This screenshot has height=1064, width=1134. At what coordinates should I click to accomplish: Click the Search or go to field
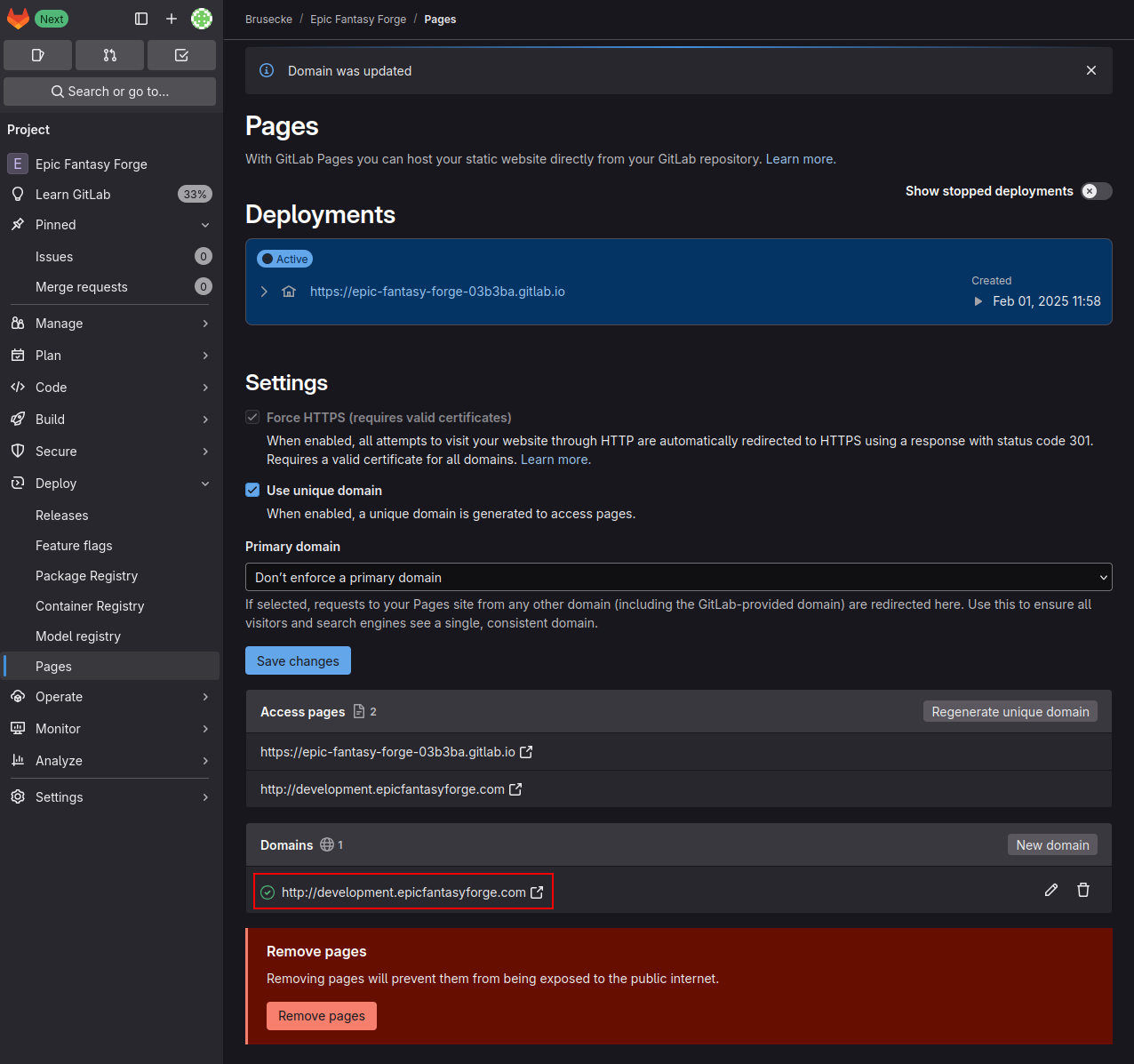pyautogui.click(x=109, y=92)
